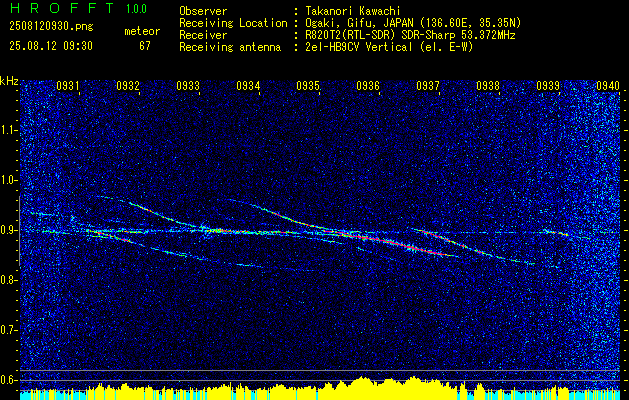Click the R820T2(RTL-SDR) SDR-Sharp 53.372MHz text
This screenshot has height=400, width=629.
(410, 35)
